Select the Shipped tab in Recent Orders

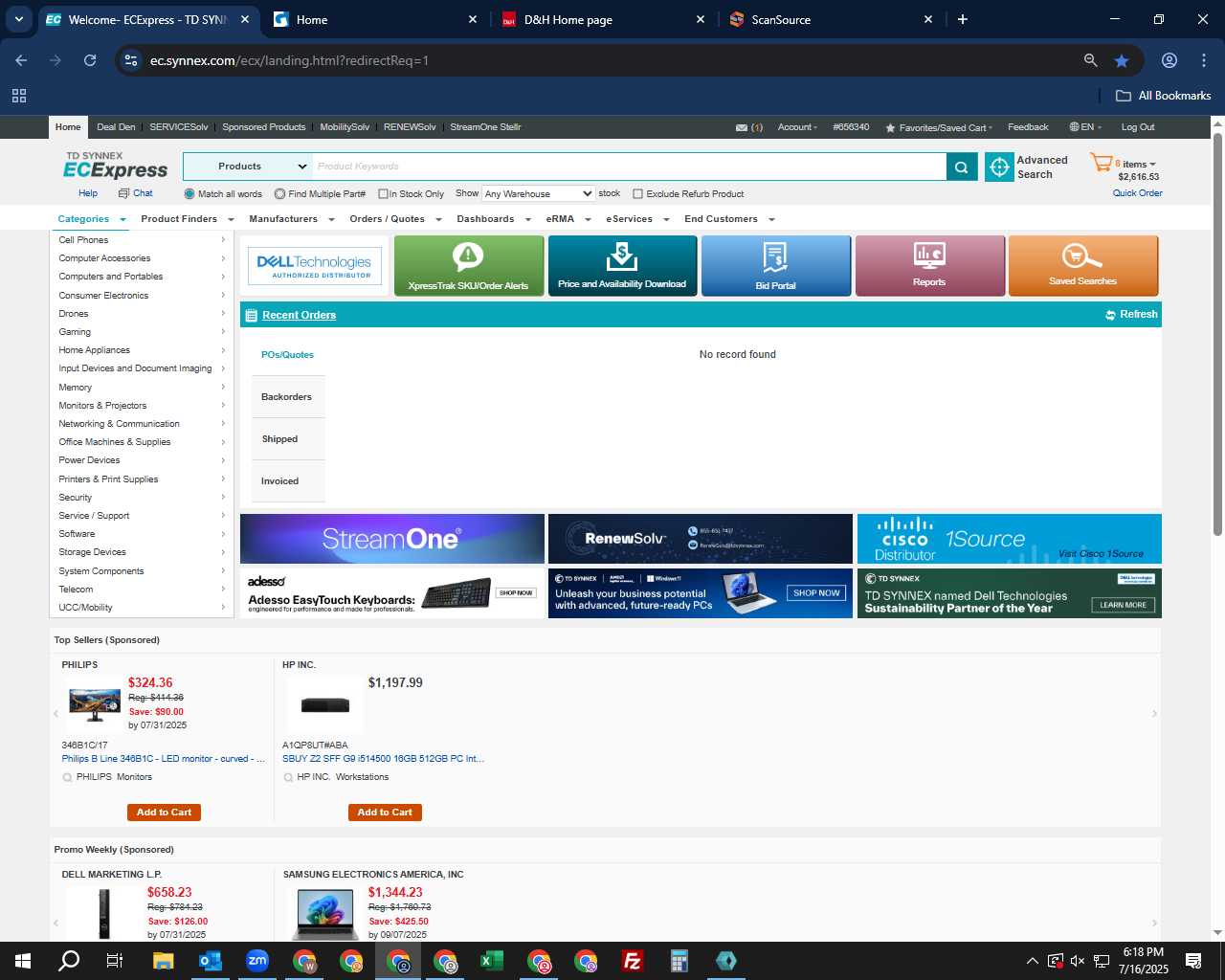point(287,439)
